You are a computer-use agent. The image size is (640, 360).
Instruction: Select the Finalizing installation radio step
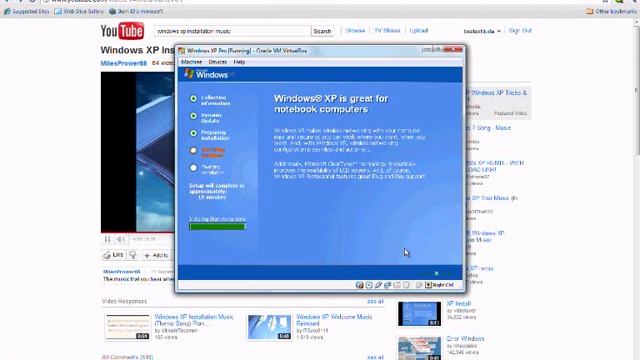pos(193,168)
